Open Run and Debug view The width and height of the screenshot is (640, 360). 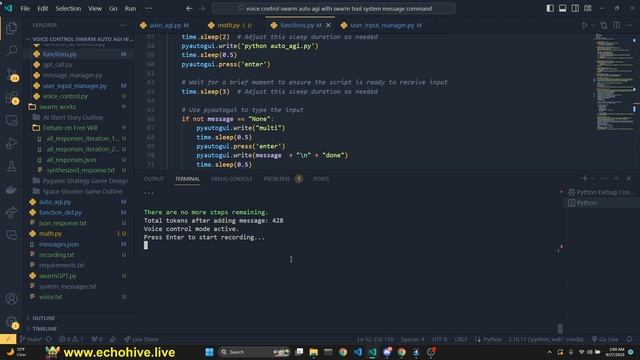click(11, 144)
